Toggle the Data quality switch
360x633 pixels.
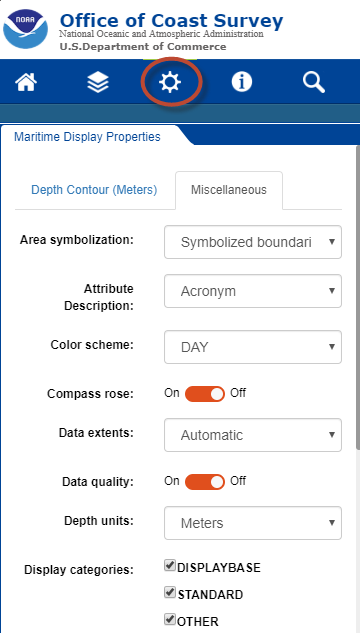(x=205, y=482)
